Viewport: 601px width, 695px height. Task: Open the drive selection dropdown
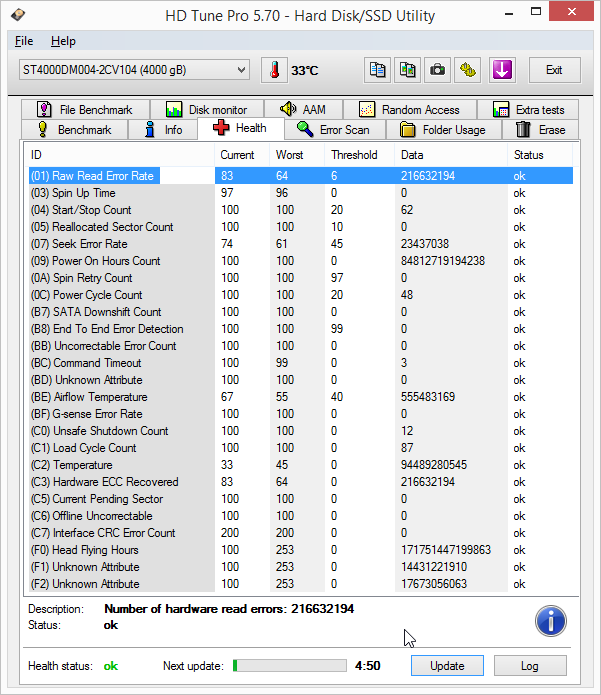click(134, 70)
